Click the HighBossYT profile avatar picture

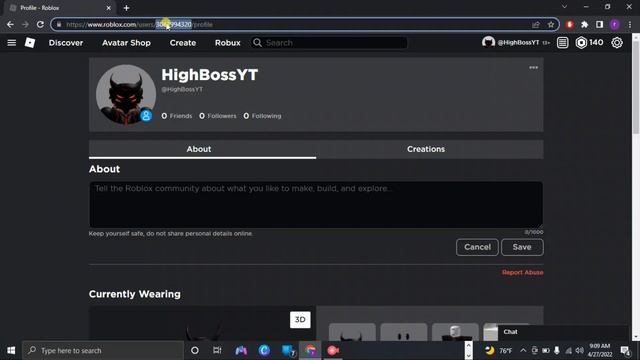[x=126, y=94]
